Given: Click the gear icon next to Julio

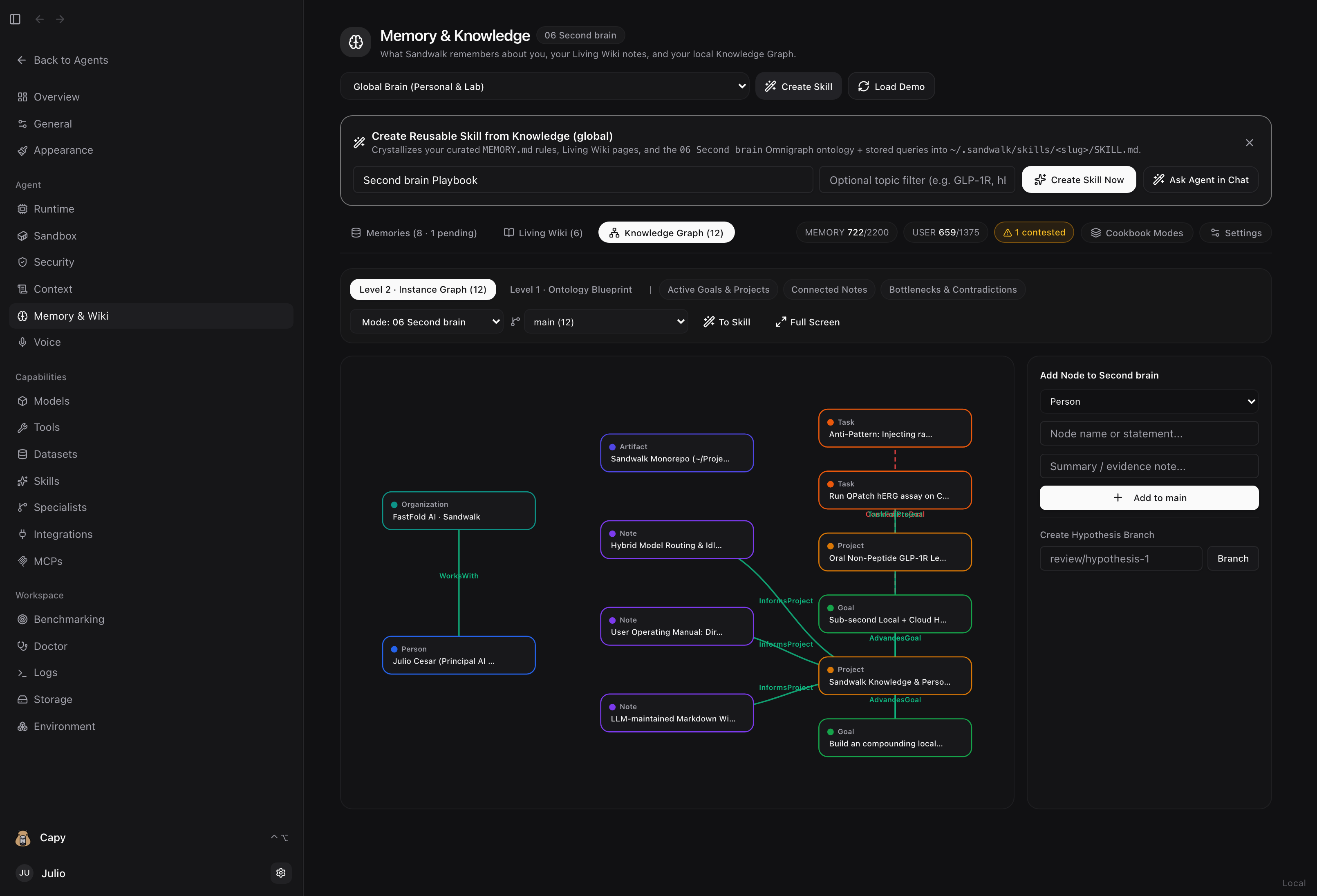Looking at the screenshot, I should (x=281, y=873).
